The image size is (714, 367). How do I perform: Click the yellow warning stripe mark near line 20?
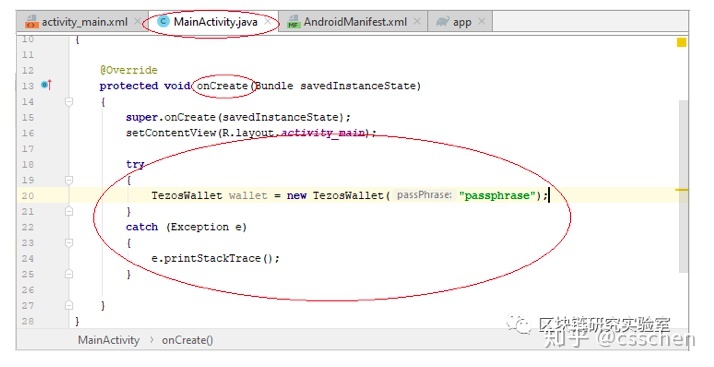pyautogui.click(x=682, y=189)
